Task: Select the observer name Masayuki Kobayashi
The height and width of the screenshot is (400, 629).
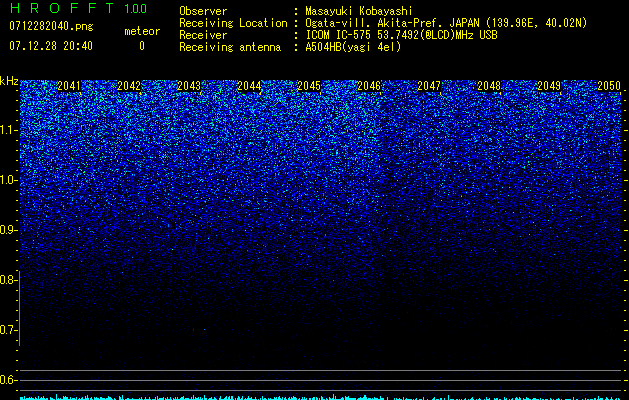Action: point(359,11)
